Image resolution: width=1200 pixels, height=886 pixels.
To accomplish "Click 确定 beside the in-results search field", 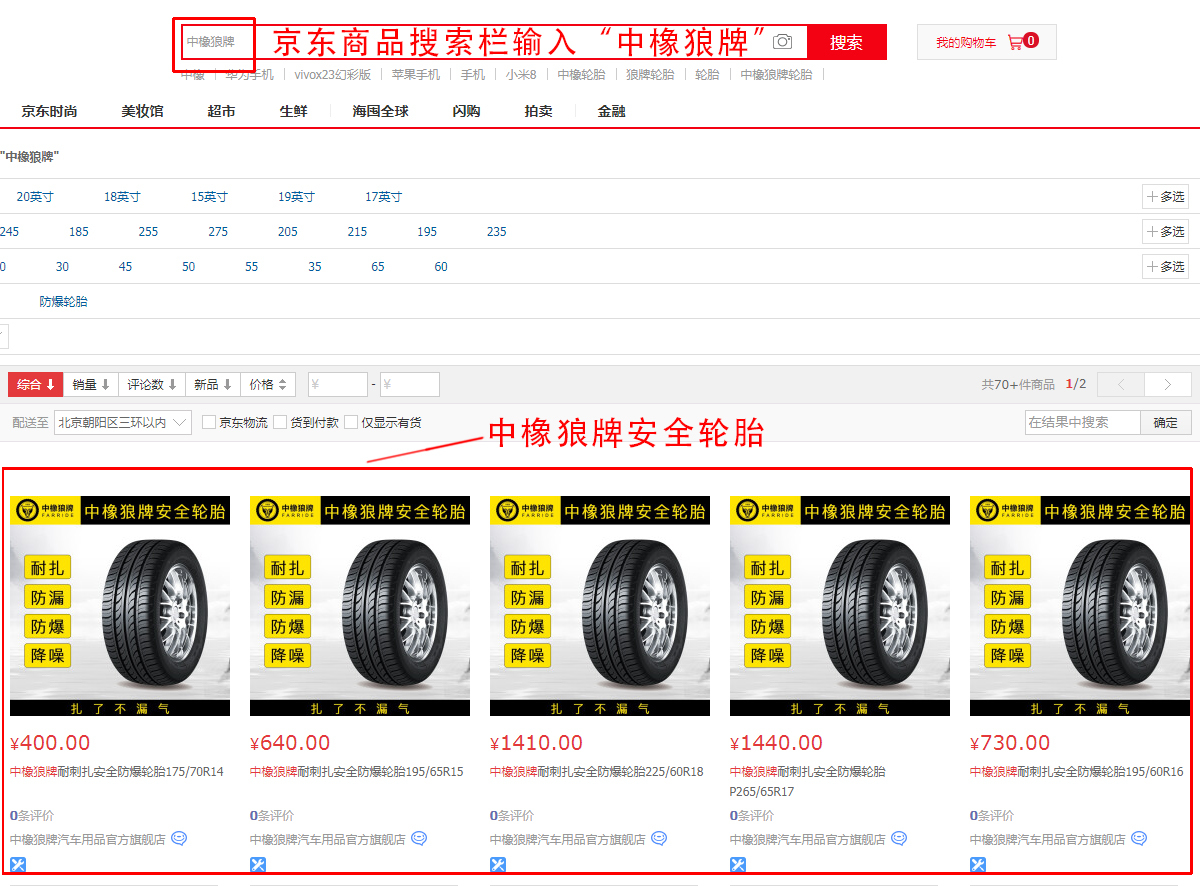I will [1166, 423].
